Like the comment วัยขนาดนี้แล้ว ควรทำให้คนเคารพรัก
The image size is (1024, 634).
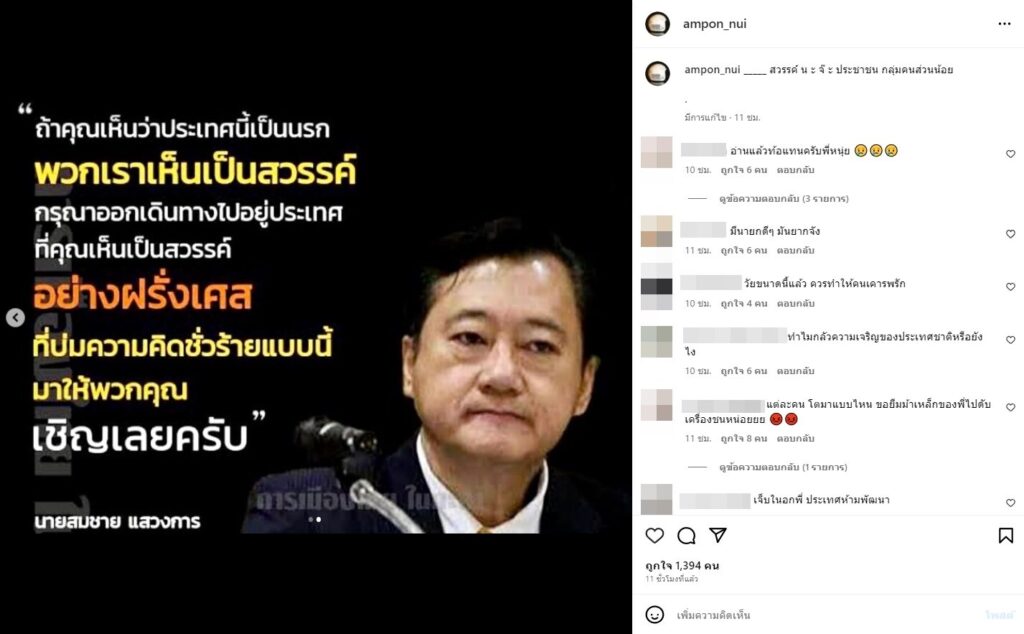(x=1010, y=287)
